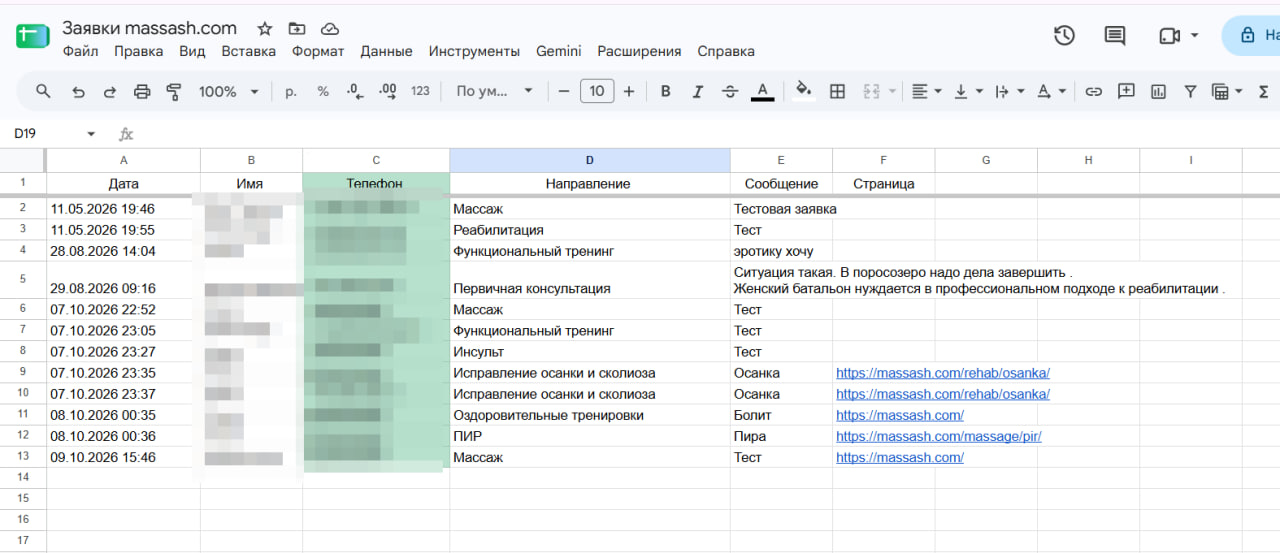View the cloud save status
Screen dimensions: 1280x553
(x=329, y=28)
